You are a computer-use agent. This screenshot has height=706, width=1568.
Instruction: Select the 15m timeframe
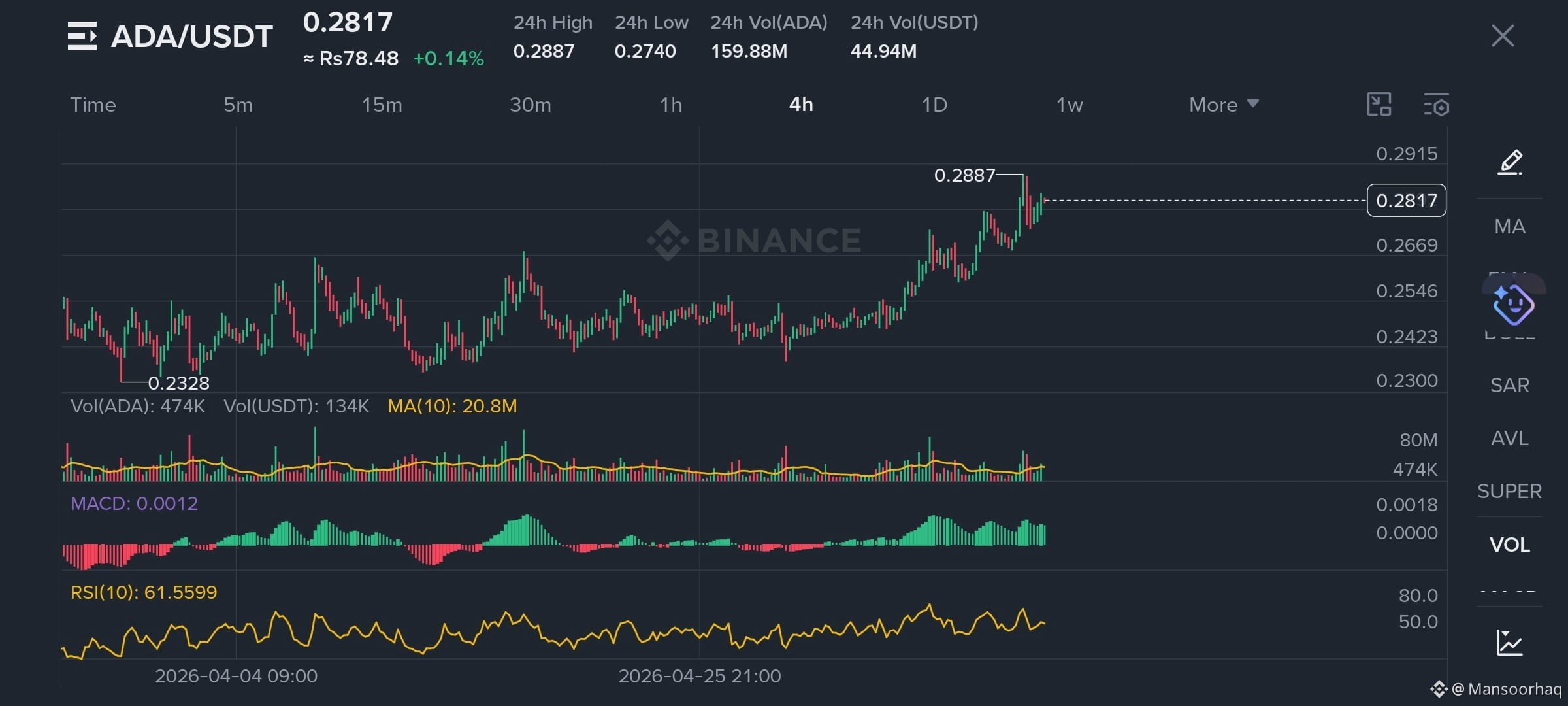pyautogui.click(x=382, y=105)
